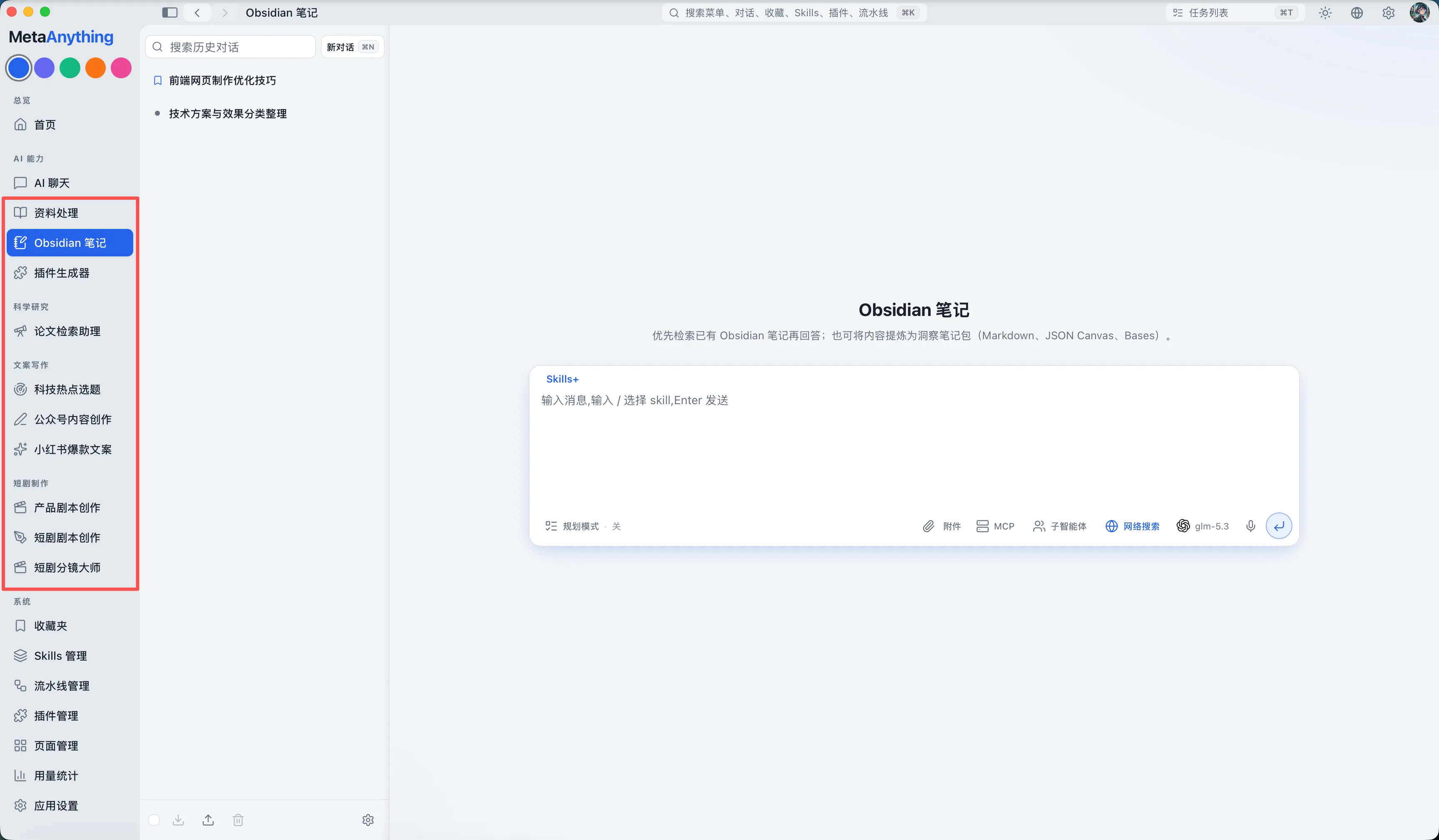Start a new conversation with 新对话
Viewport: 1439px width, 840px height.
[x=352, y=47]
